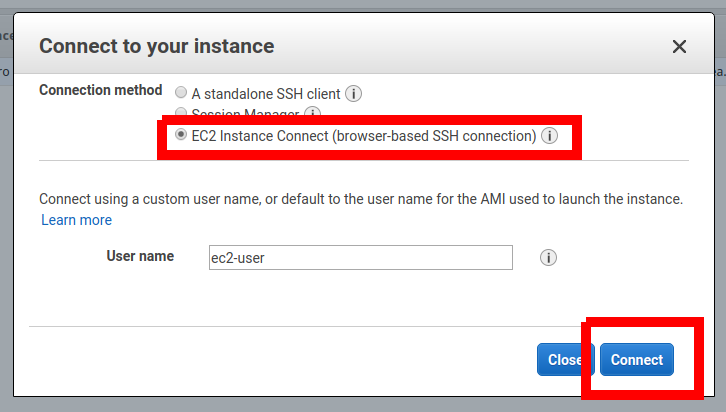Click the 'EC2 Instance Connect (browser-based SSH connection)' text
Viewport: 726px width, 412px height.
(x=364, y=136)
